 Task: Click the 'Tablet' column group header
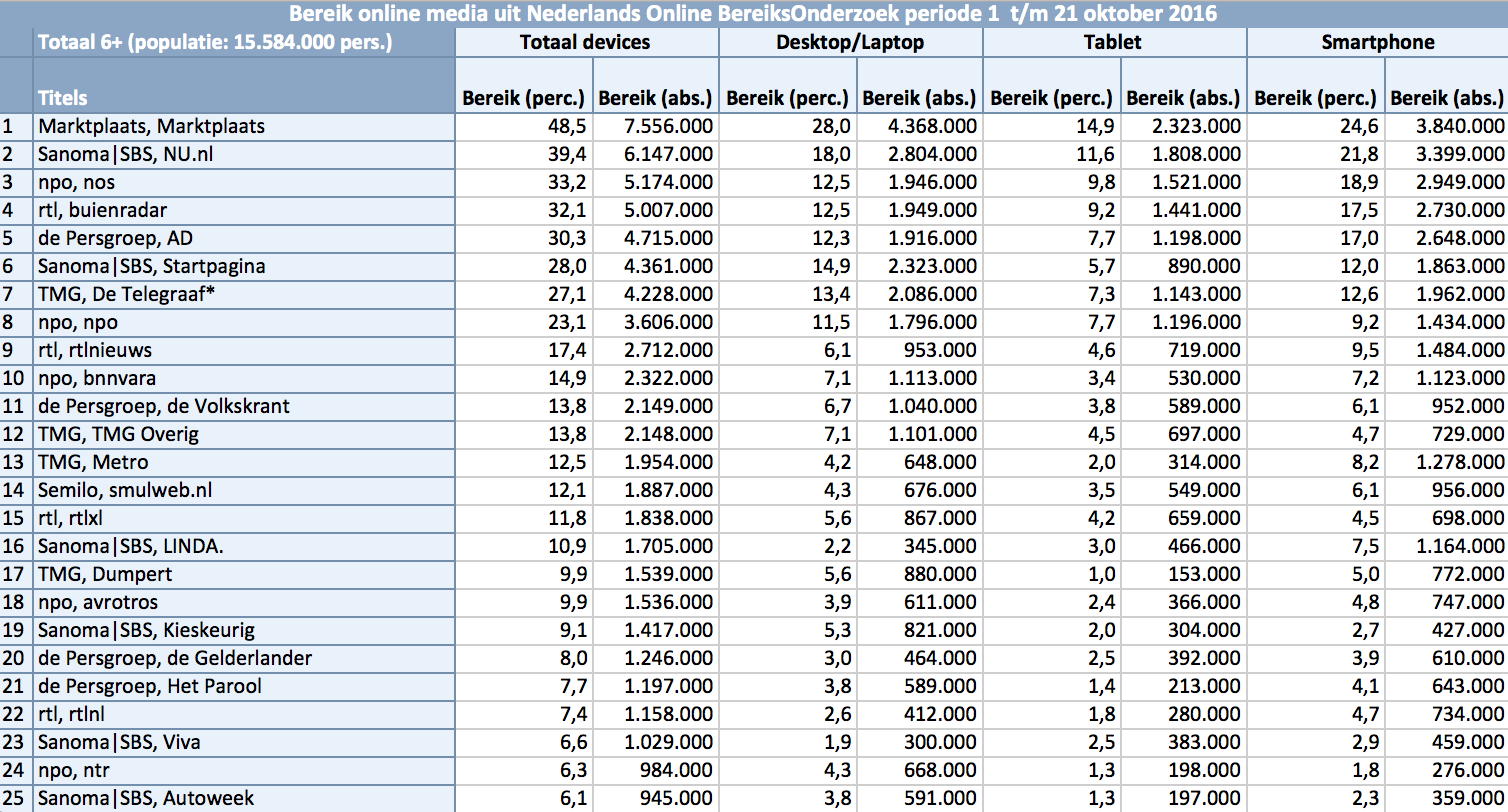tap(1113, 42)
